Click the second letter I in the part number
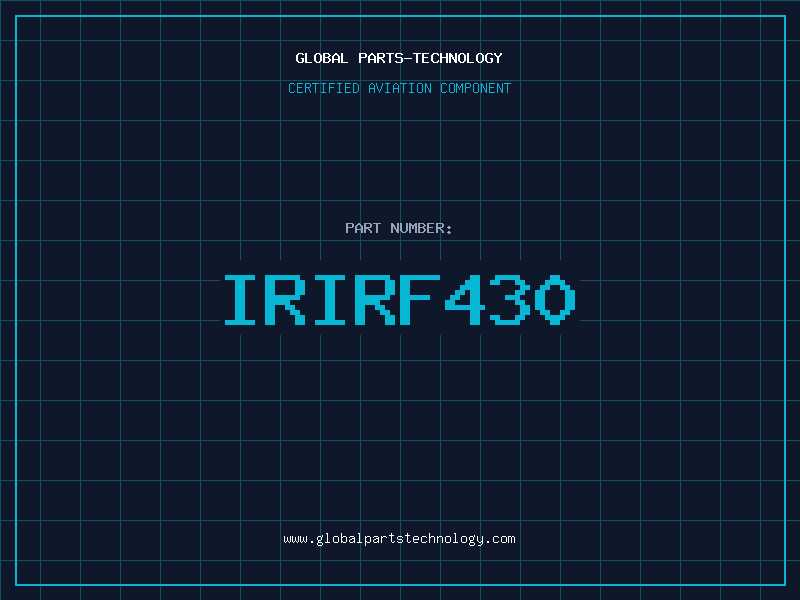 pyautogui.click(x=331, y=300)
